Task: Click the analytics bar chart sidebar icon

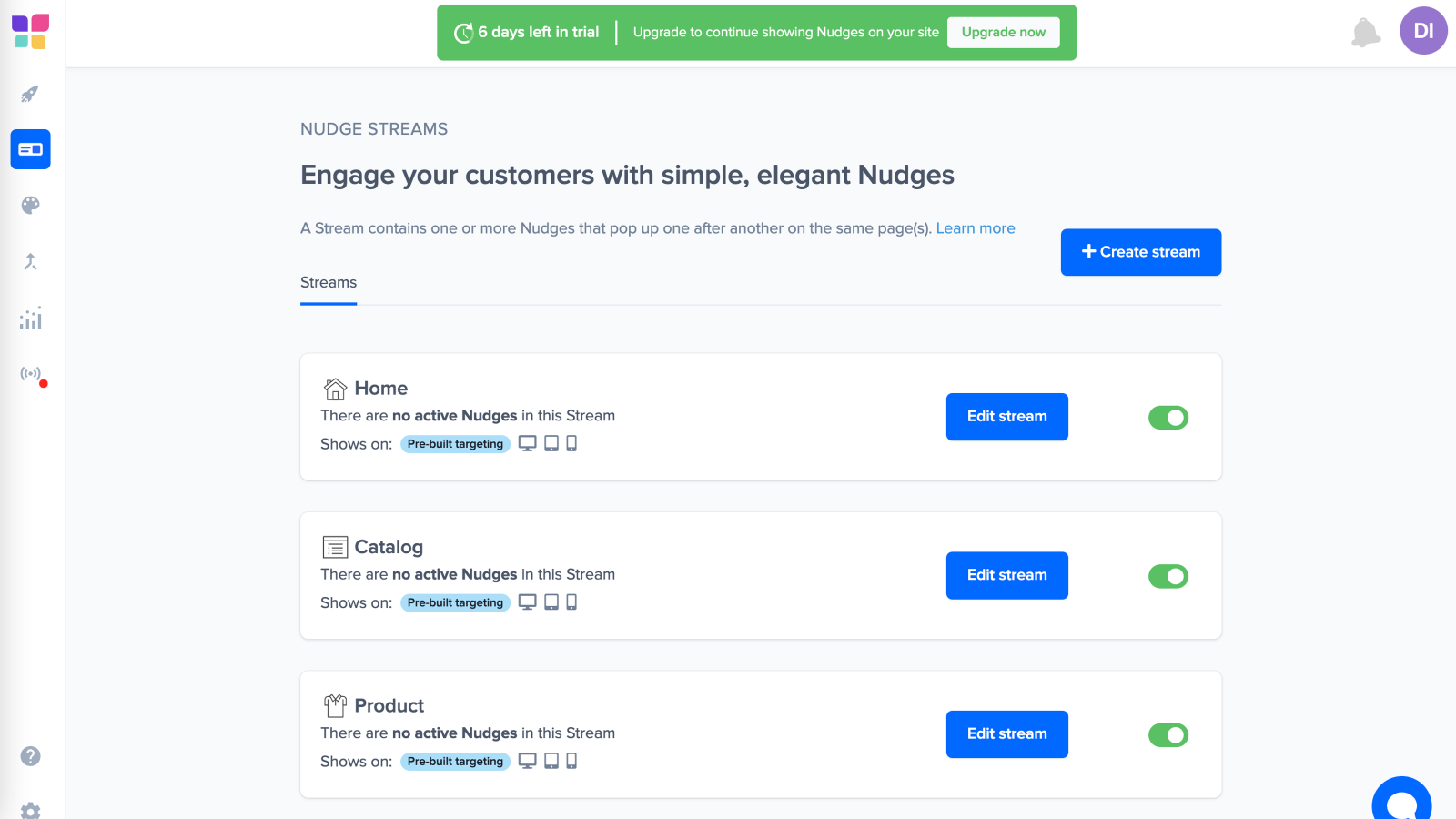Action: pos(30,318)
